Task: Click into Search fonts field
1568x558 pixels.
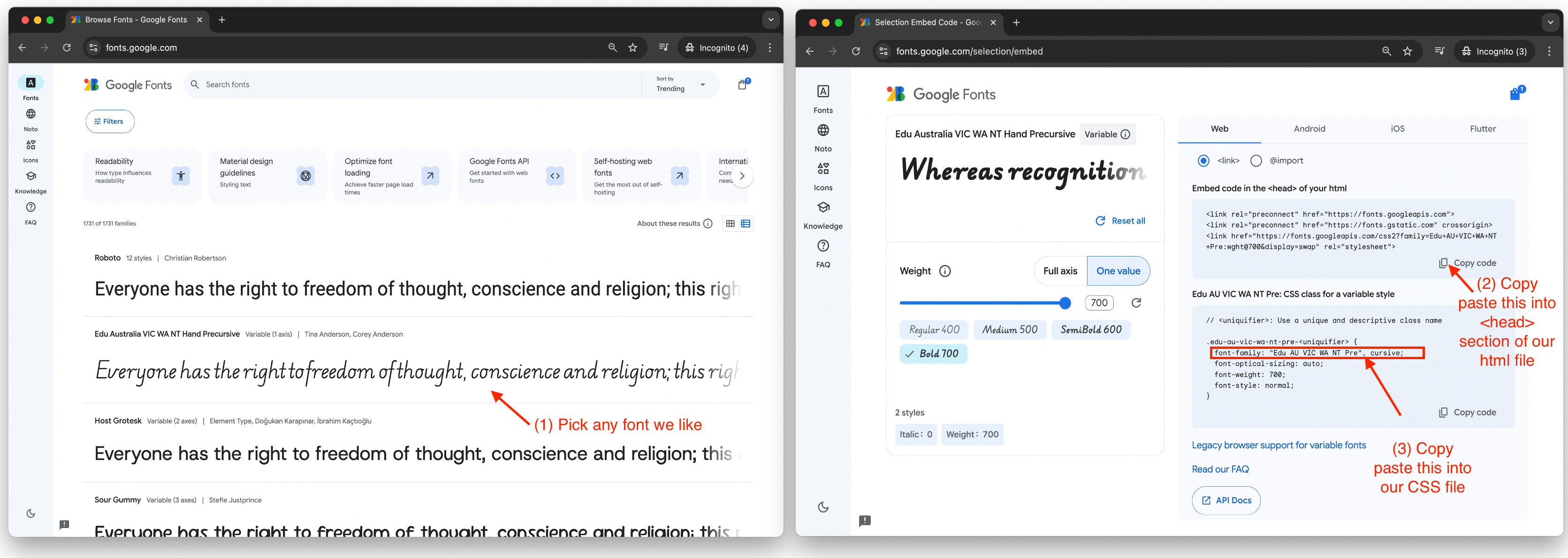Action: point(414,84)
